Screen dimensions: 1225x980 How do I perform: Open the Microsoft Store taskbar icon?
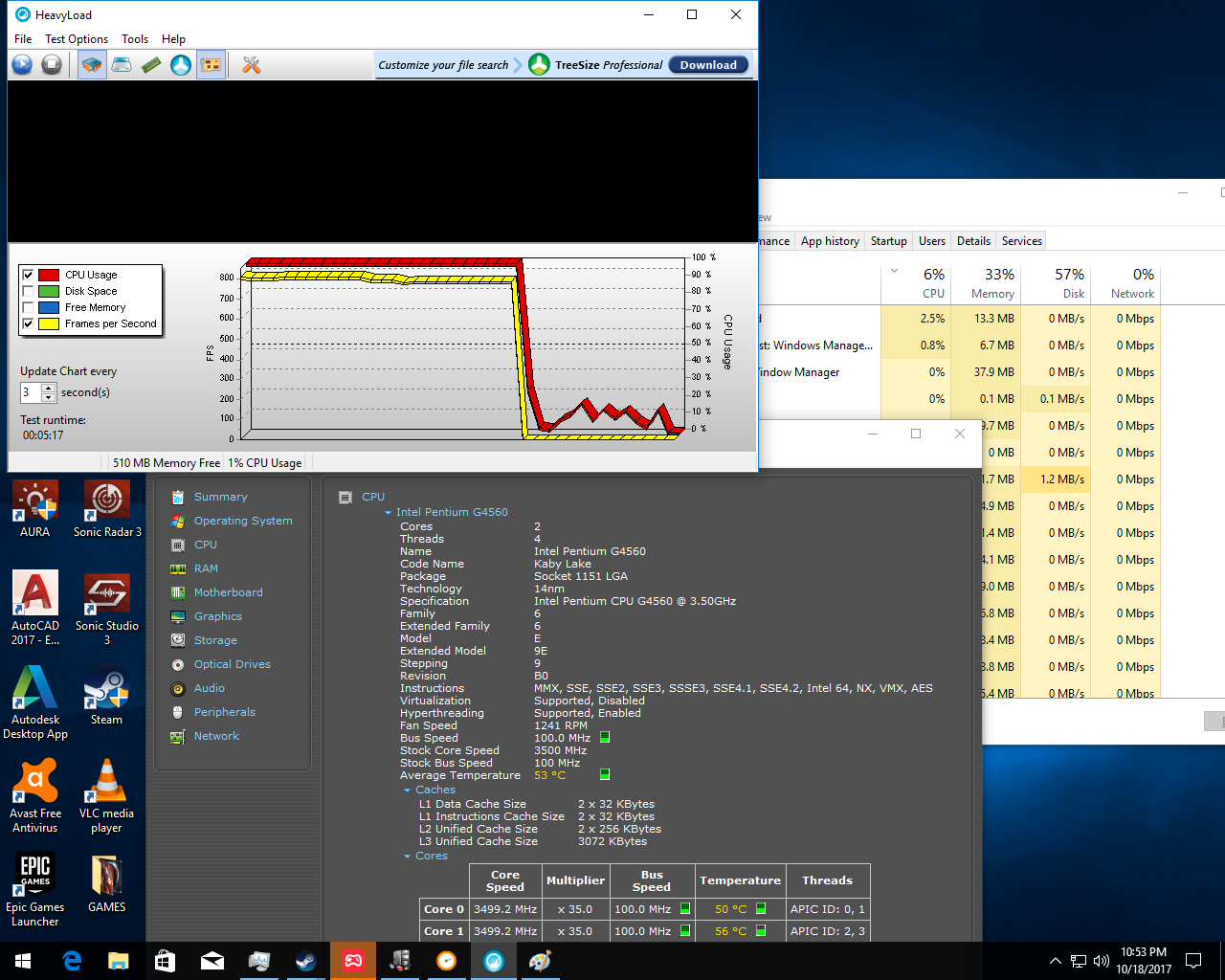pyautogui.click(x=166, y=961)
